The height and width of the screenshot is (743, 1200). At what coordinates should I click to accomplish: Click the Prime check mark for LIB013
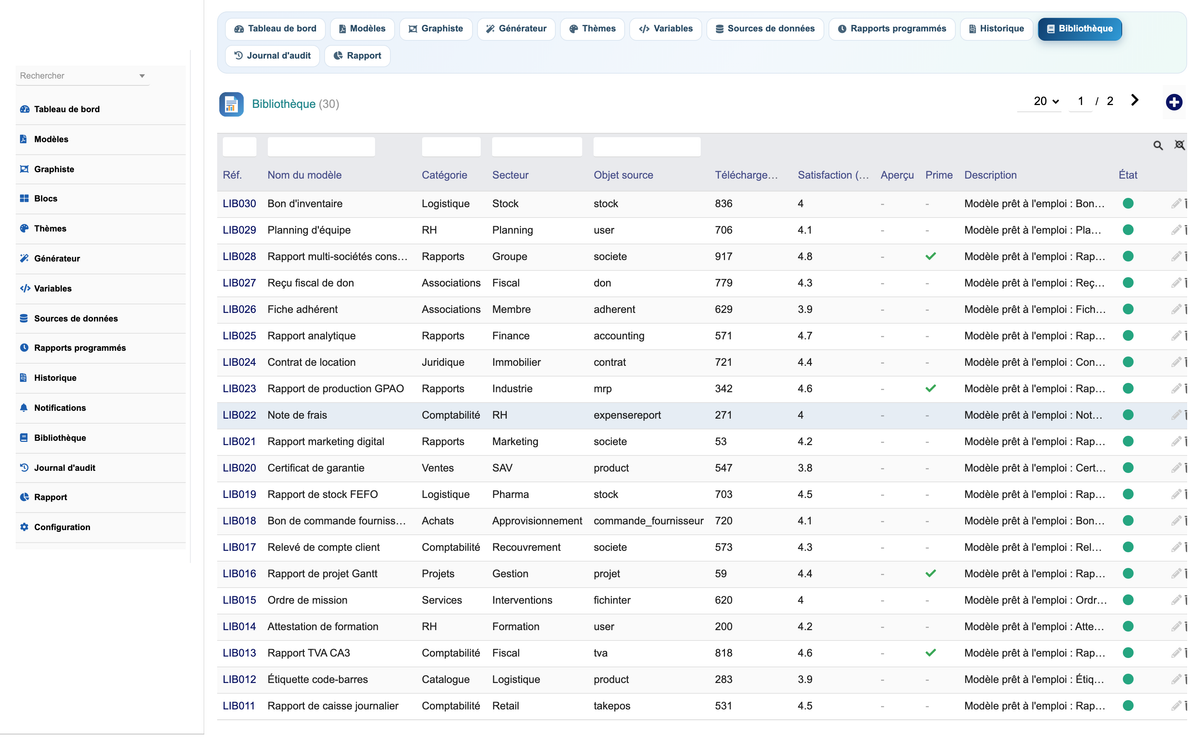pyautogui.click(x=931, y=653)
